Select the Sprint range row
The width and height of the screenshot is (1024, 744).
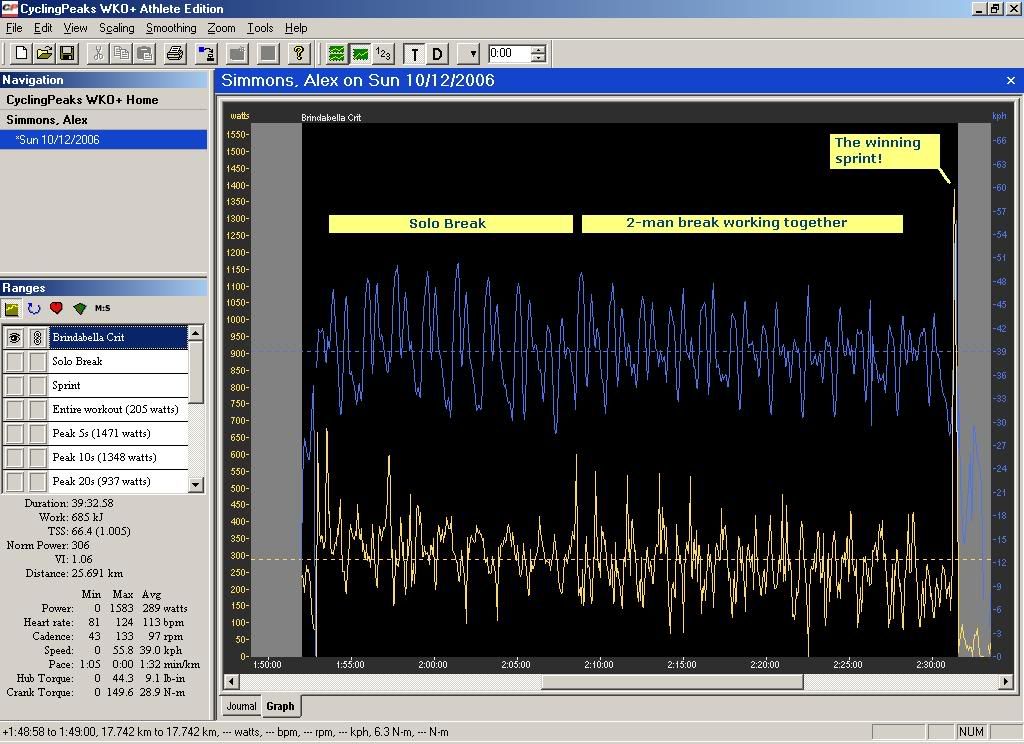[118, 385]
